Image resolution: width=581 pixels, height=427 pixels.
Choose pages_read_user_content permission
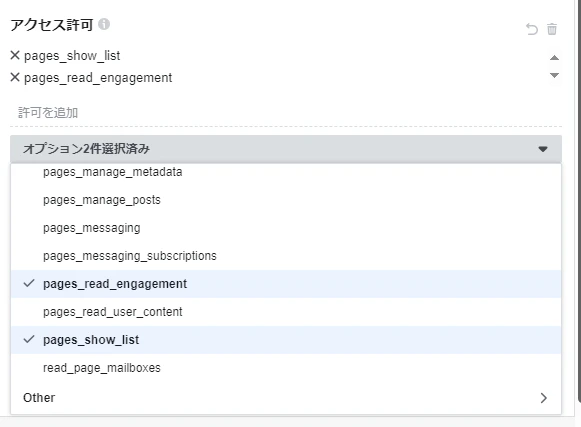pos(286,312)
